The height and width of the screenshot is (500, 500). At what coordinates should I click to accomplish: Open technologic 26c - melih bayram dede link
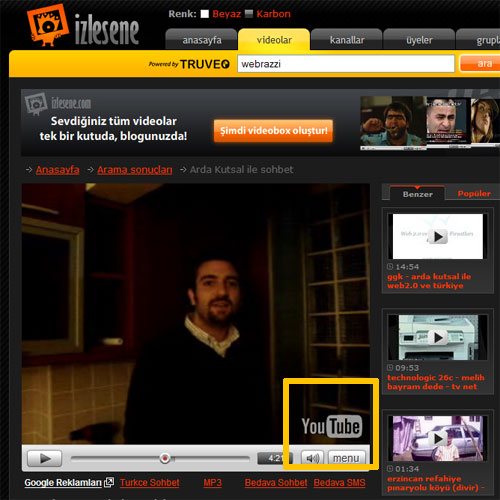[x=436, y=382]
